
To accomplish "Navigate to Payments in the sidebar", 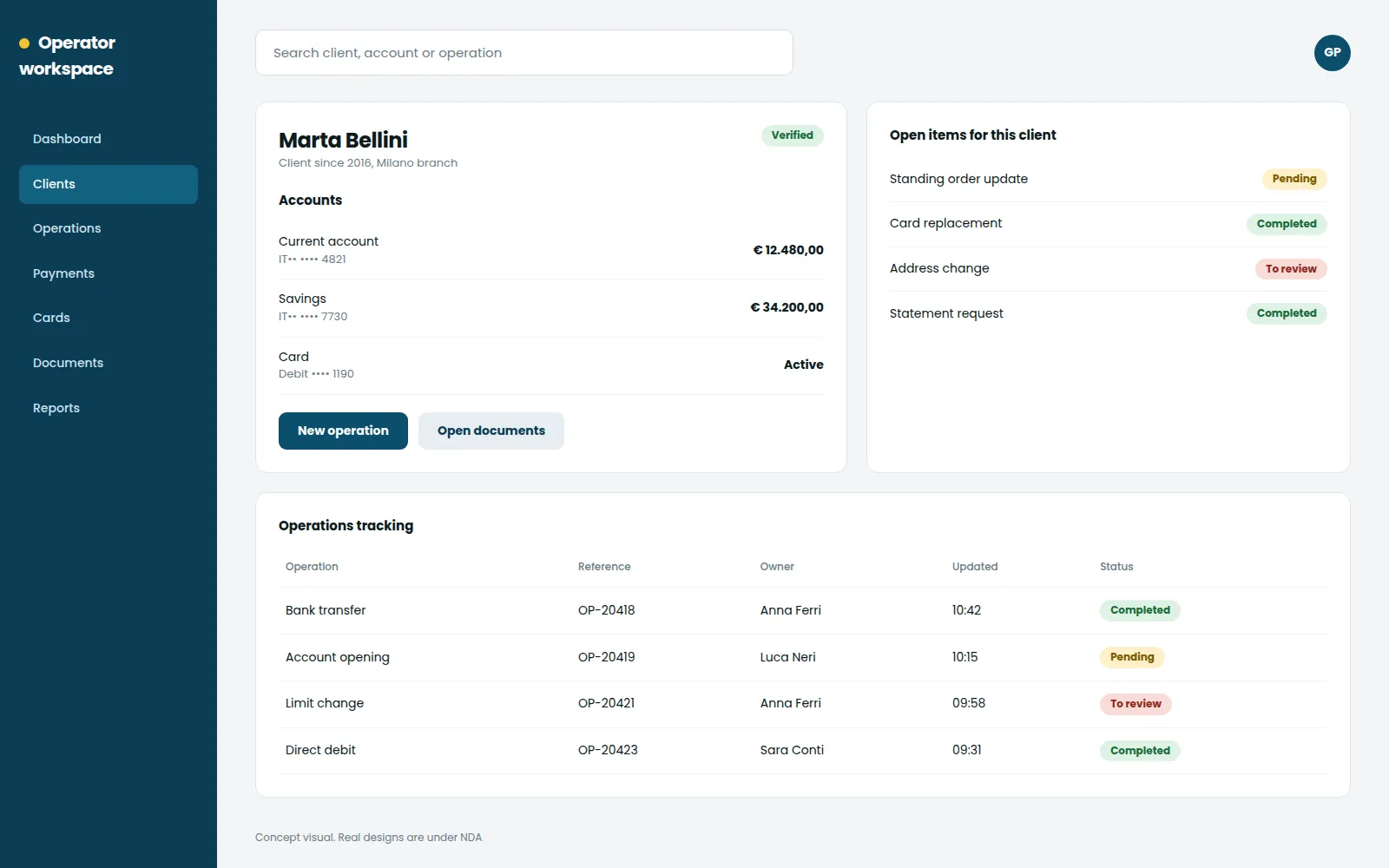I will [109, 273].
